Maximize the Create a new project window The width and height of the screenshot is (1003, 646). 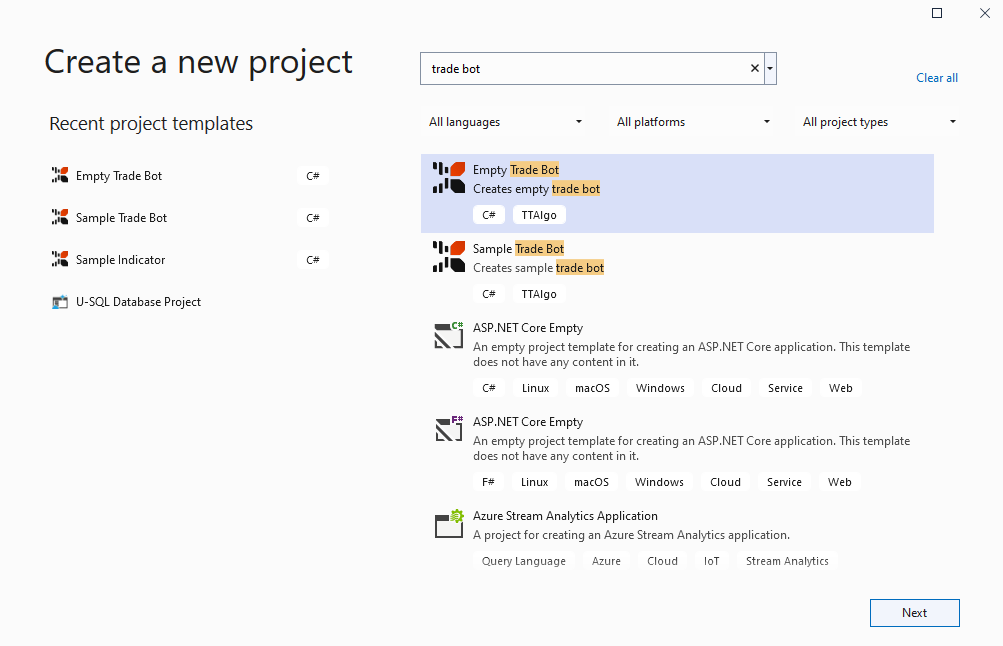pyautogui.click(x=937, y=13)
